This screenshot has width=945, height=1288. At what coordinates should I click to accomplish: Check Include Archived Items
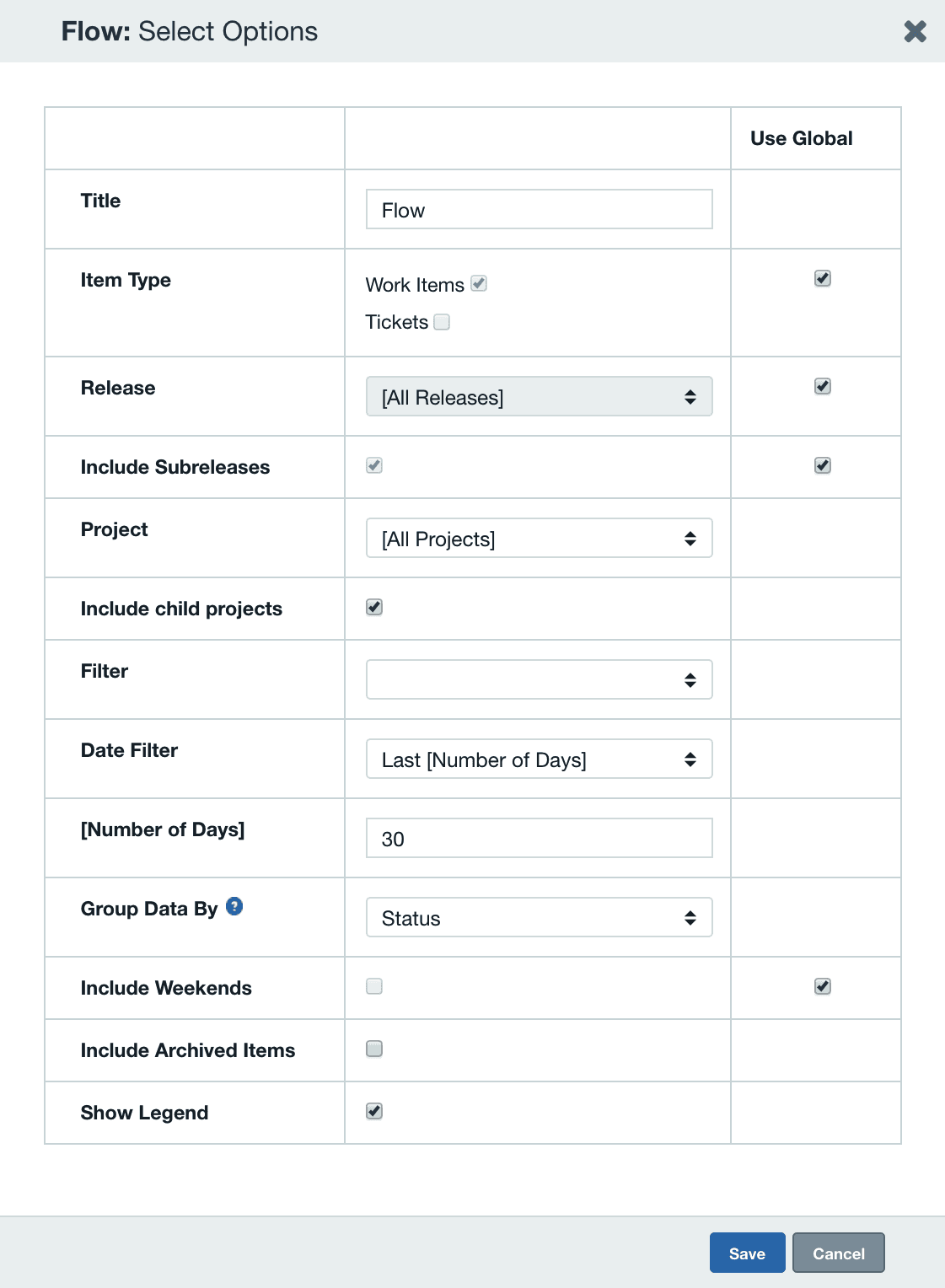pos(373,1049)
